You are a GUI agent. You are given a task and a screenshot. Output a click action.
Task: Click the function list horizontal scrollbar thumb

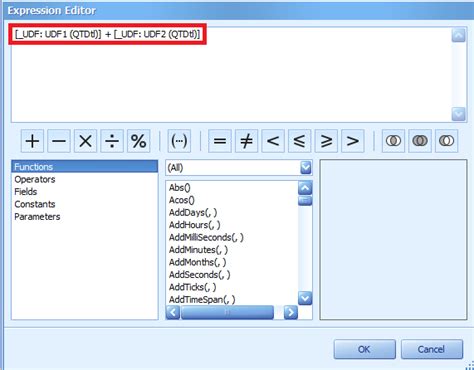point(227,312)
